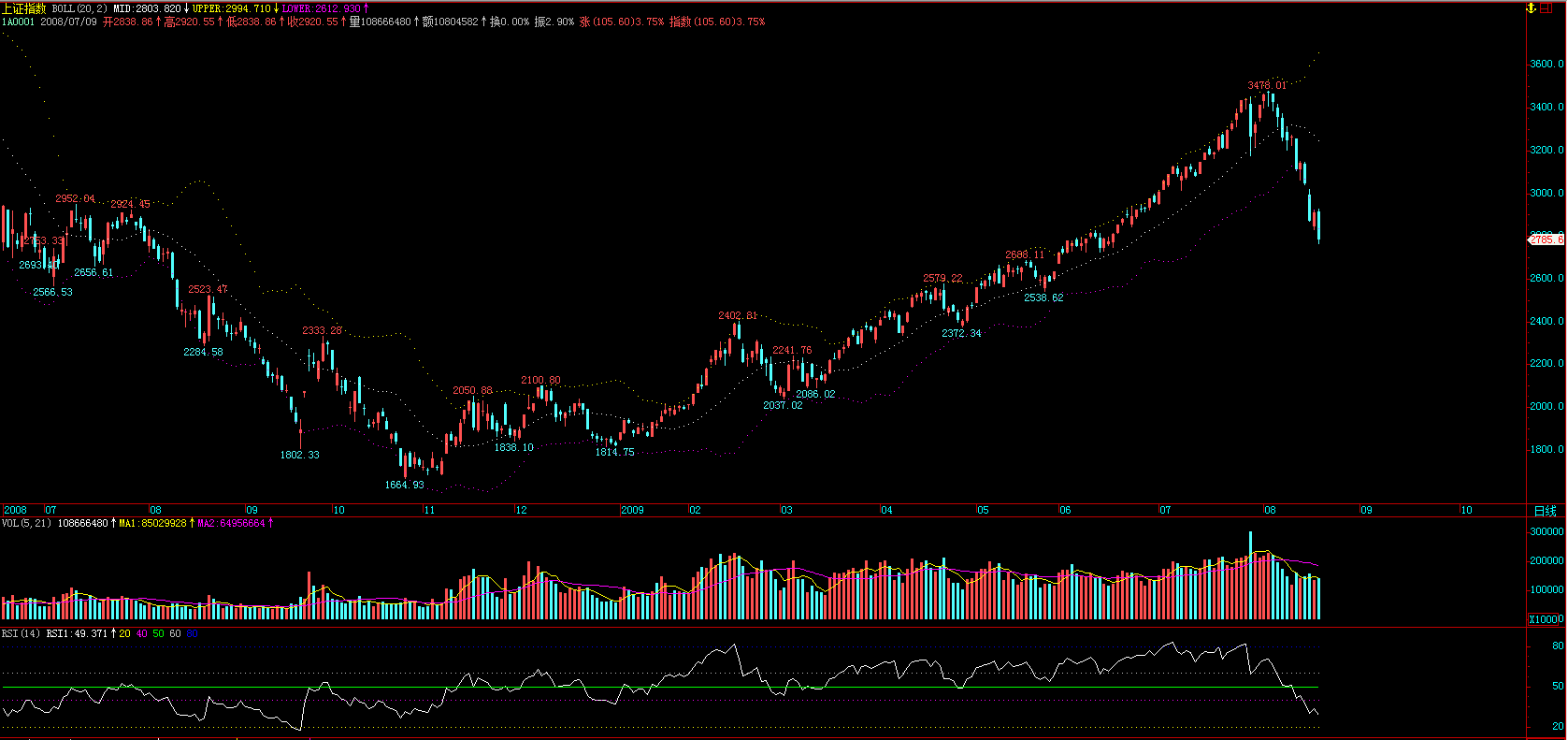Viewport: 1568px width, 740px height.
Task: Click the 1800.0 price axis label
Action: [x=1546, y=450]
